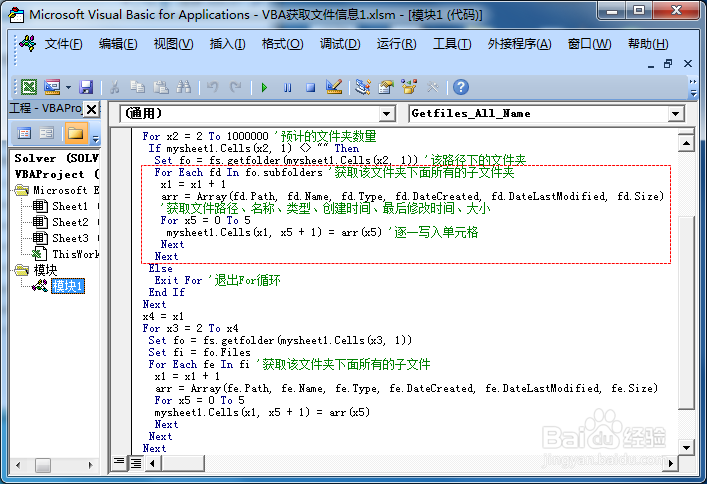Open Help with the question mark icon
This screenshot has width=707, height=484.
461,87
